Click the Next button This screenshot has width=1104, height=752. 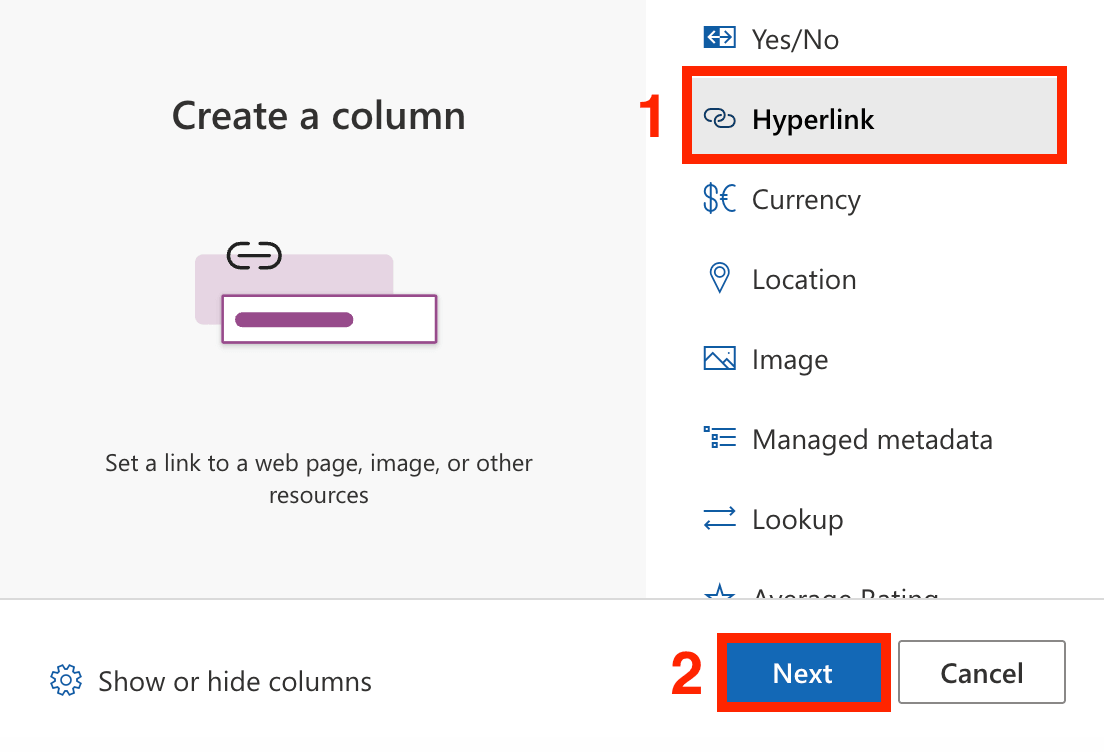click(x=803, y=672)
